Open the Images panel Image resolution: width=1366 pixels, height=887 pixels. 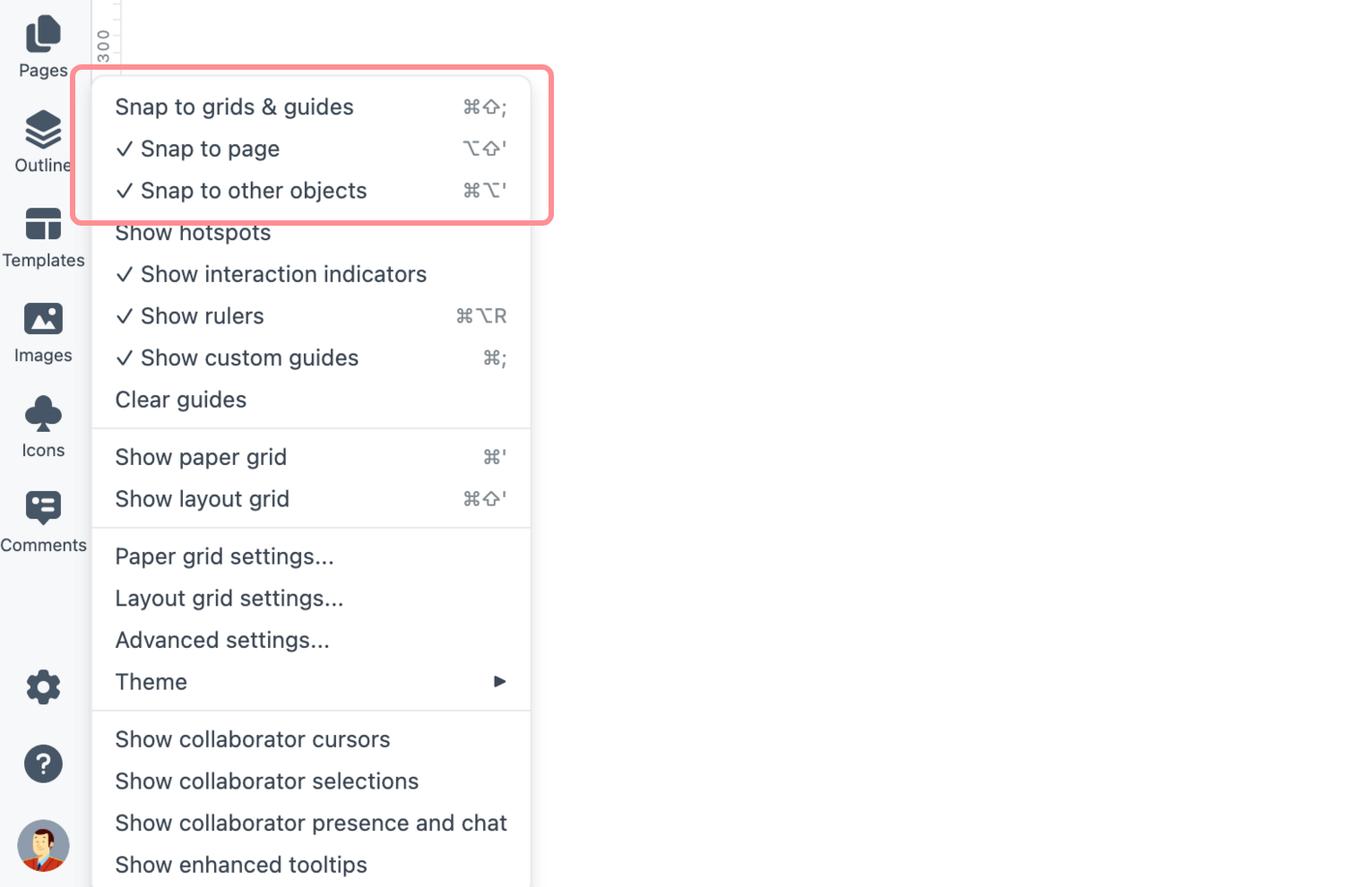pyautogui.click(x=42, y=330)
